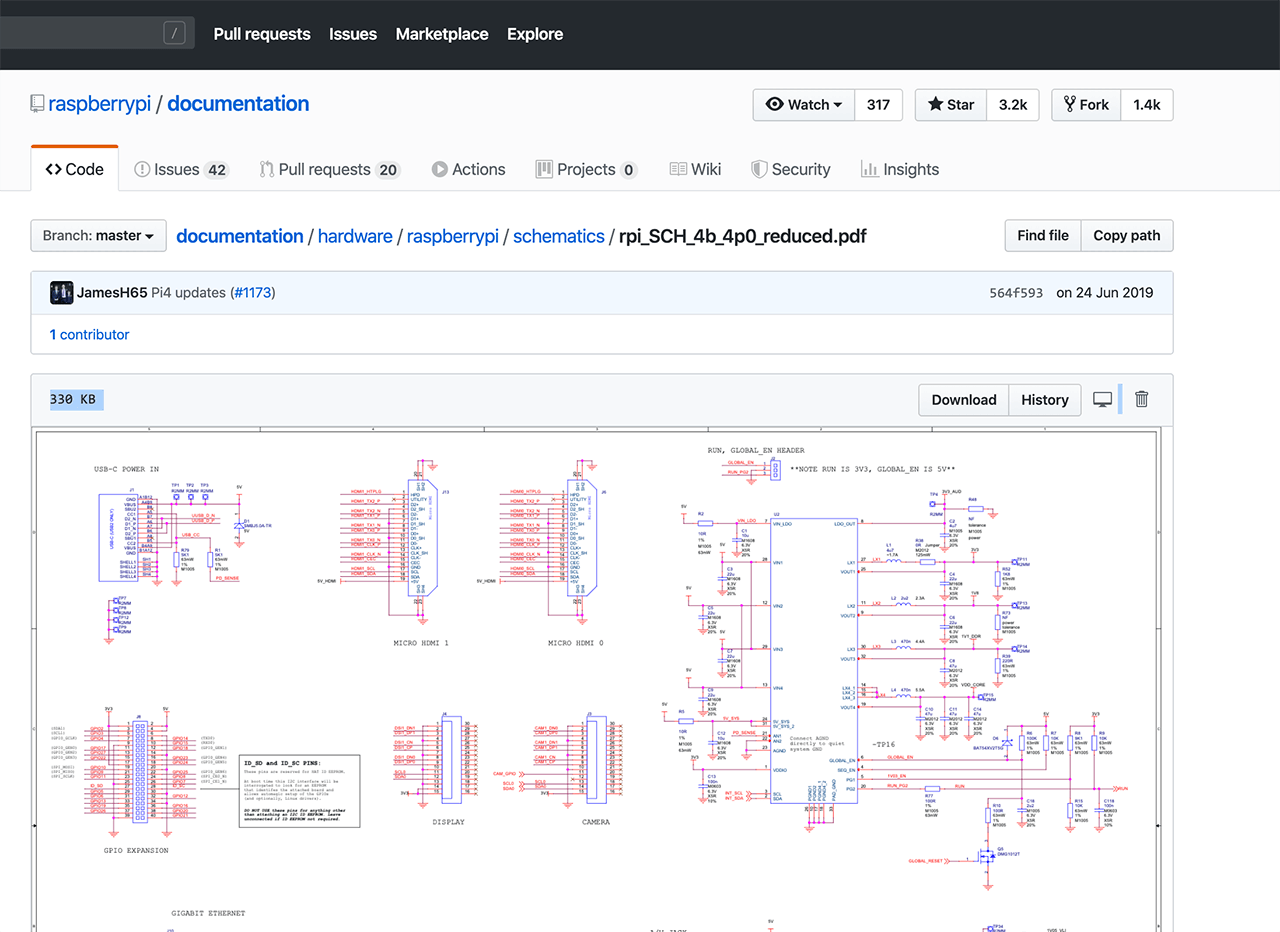Switch to the Security tab
The height and width of the screenshot is (932, 1280).
click(790, 169)
